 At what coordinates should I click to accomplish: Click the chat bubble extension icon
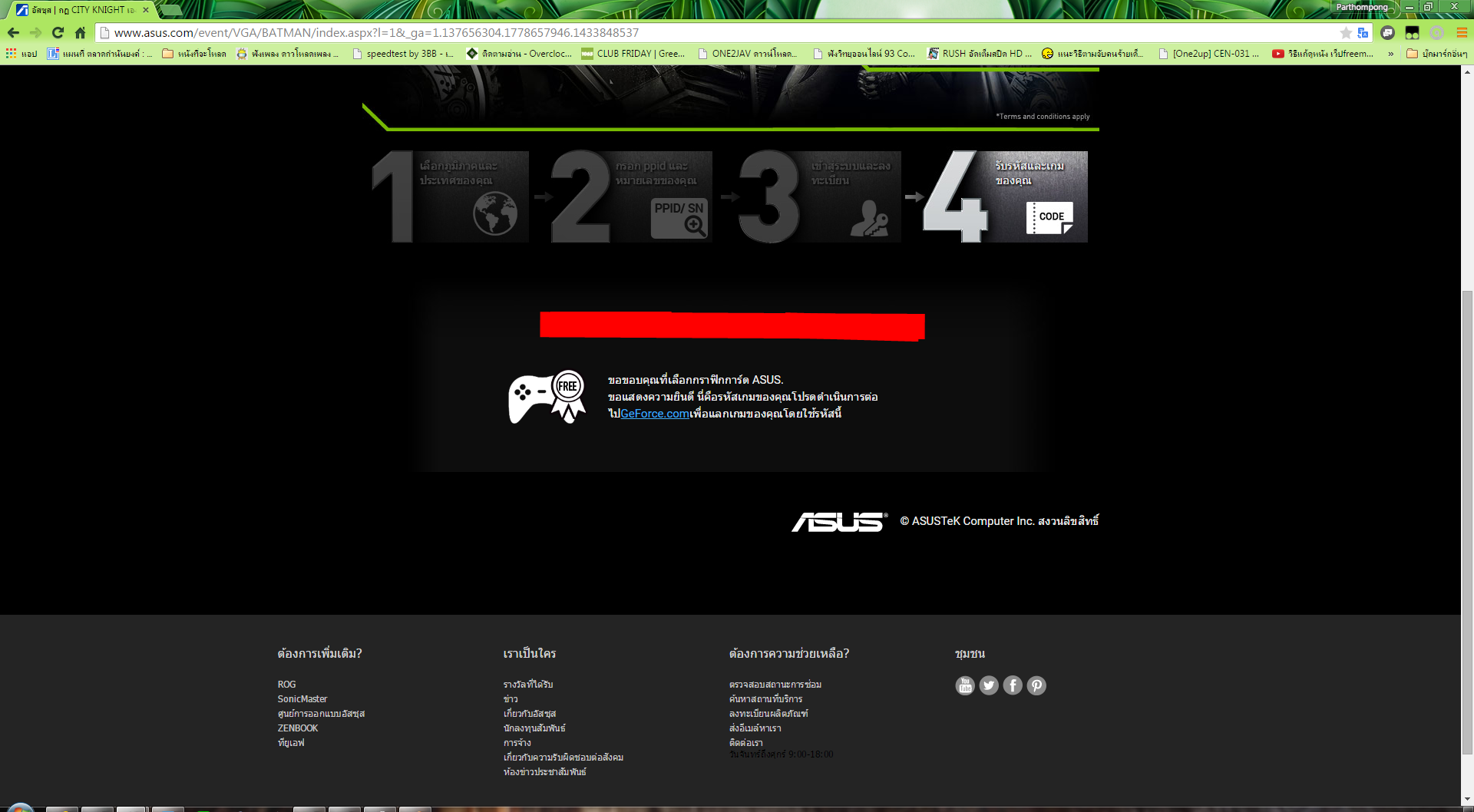pyautogui.click(x=1387, y=32)
